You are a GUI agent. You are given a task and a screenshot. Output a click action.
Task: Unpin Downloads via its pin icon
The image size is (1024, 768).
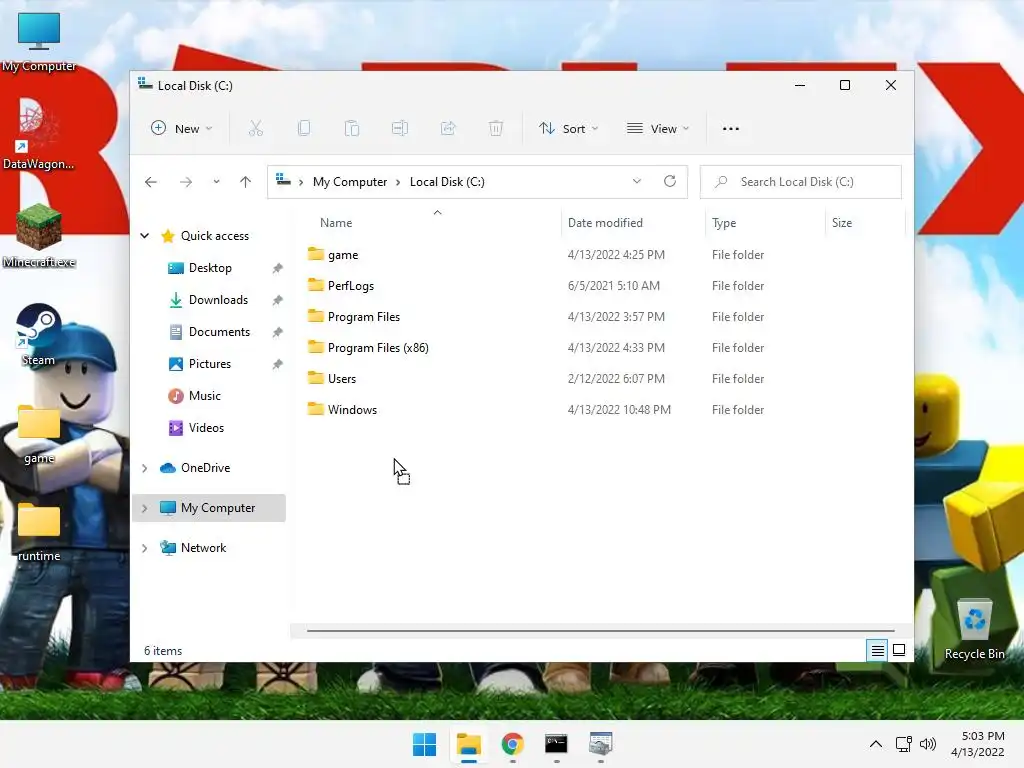[278, 300]
